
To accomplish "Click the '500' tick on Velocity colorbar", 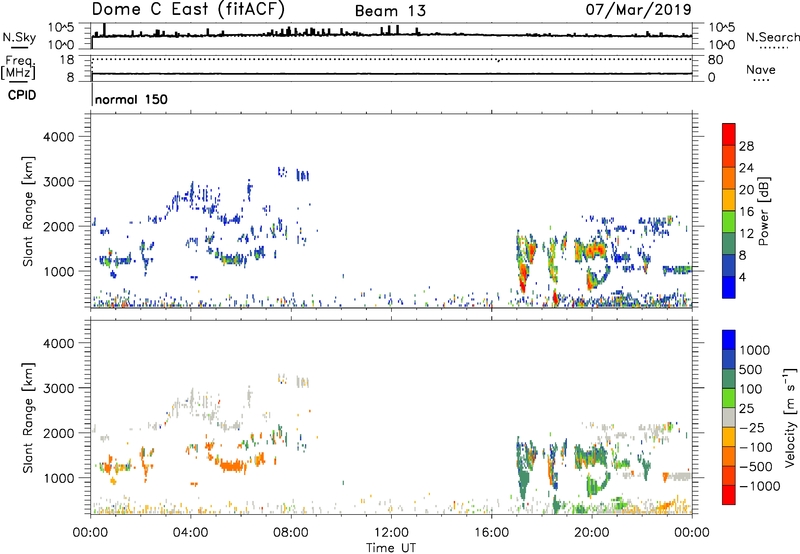I will point(751,369).
